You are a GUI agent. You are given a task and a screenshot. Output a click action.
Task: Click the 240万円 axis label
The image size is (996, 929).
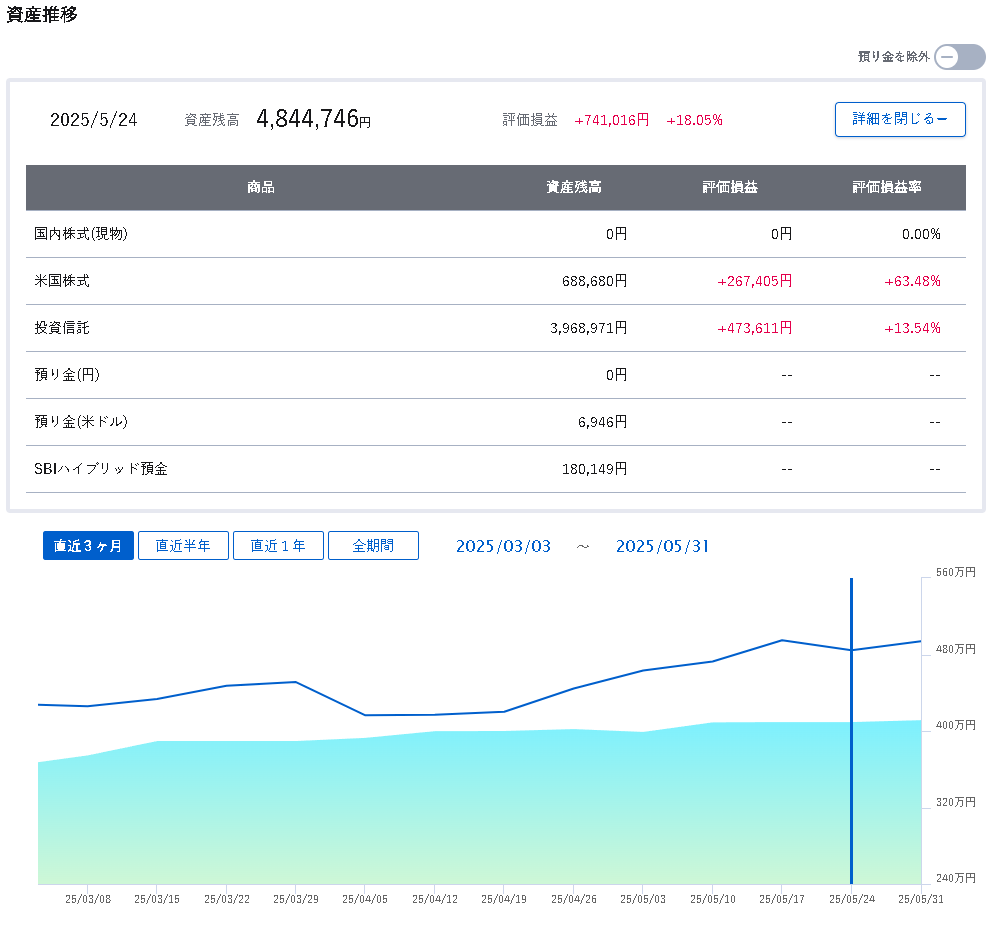[955, 878]
